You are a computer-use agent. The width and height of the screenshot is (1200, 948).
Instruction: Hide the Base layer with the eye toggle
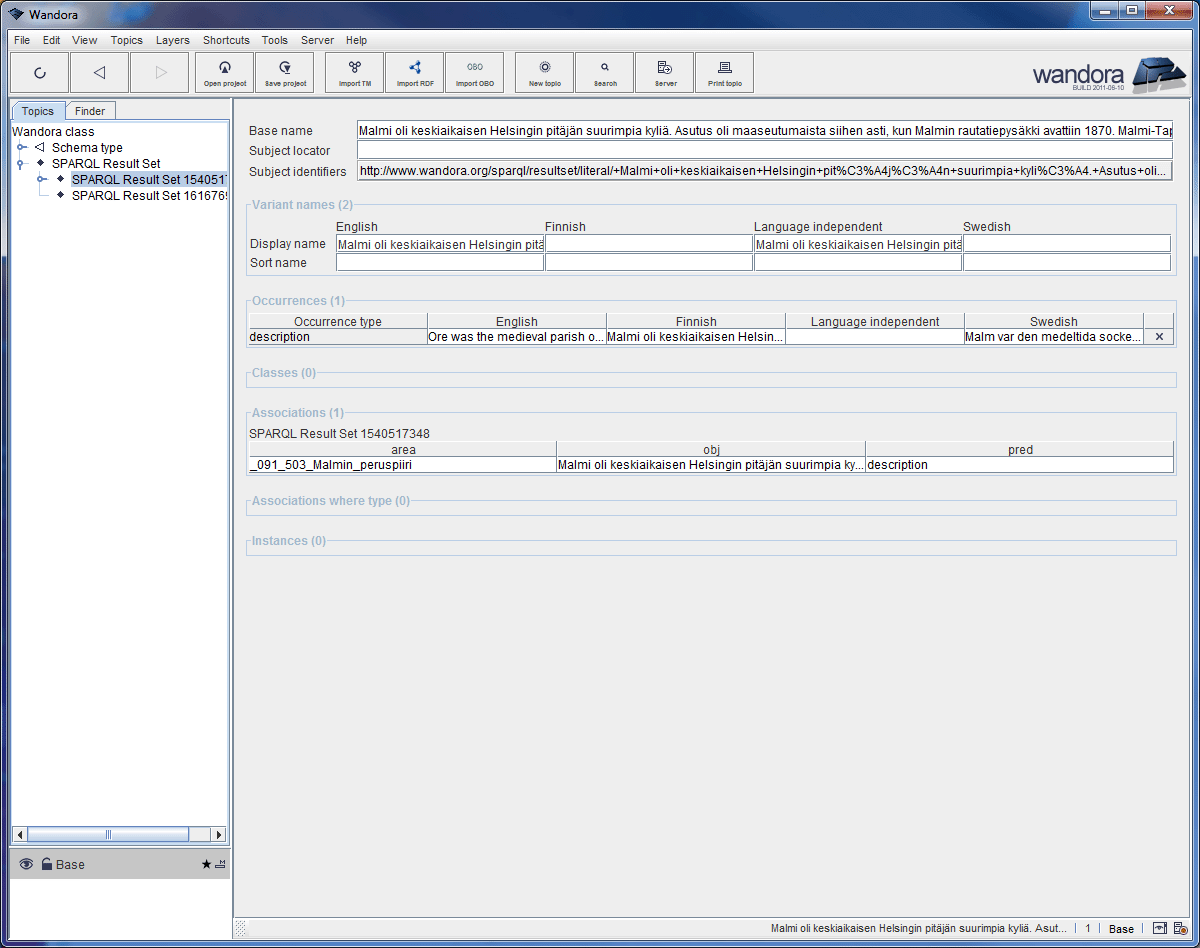tap(25, 864)
